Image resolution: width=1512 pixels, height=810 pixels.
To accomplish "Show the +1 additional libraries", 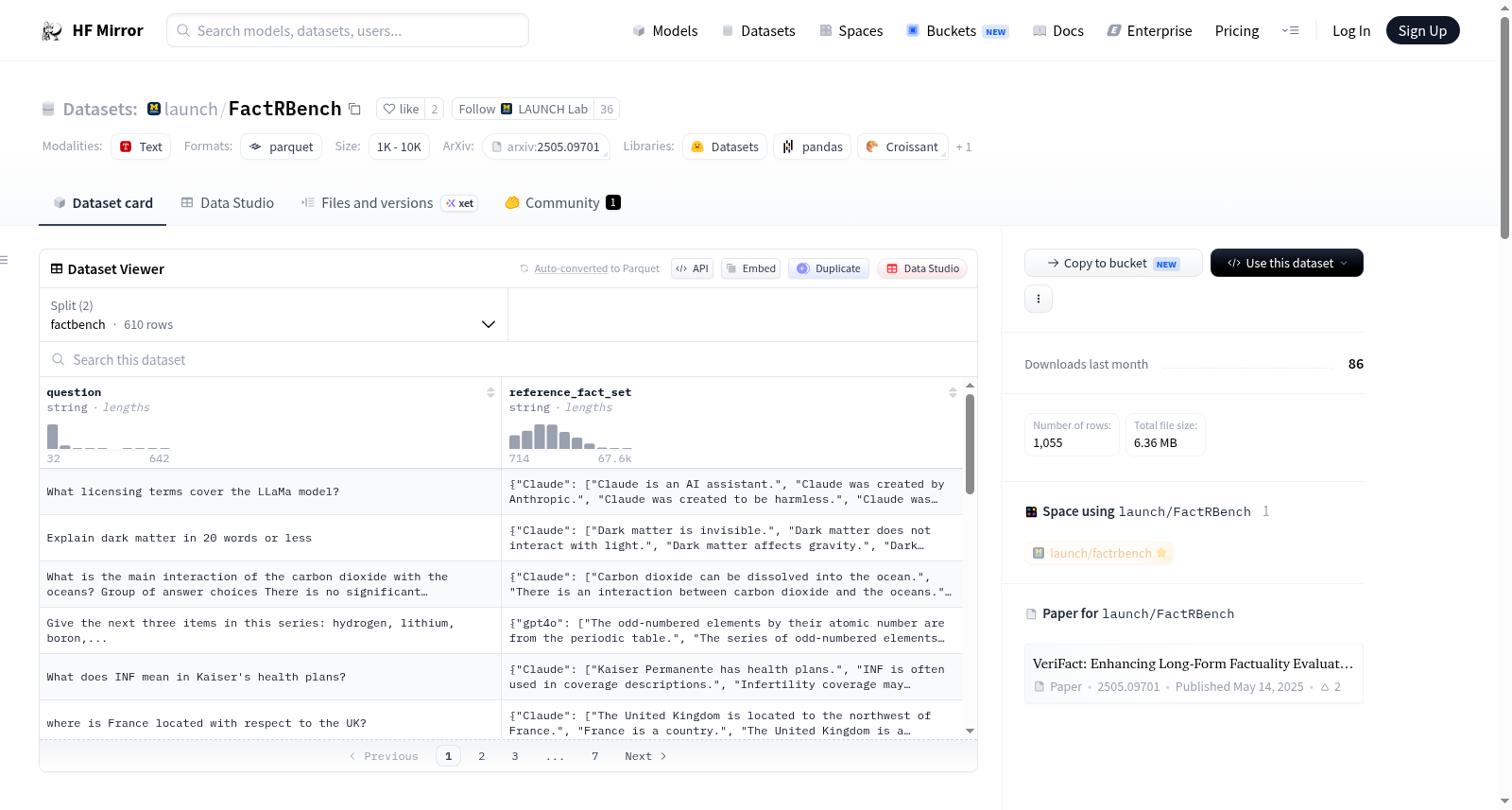I will click(x=964, y=146).
